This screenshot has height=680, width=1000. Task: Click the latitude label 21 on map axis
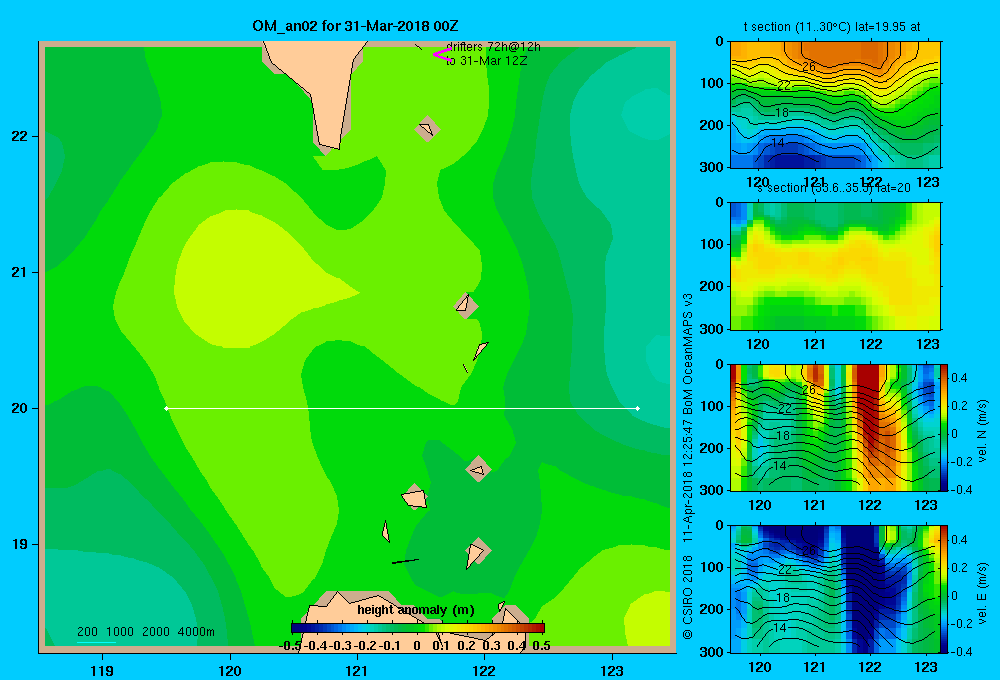click(x=19, y=272)
